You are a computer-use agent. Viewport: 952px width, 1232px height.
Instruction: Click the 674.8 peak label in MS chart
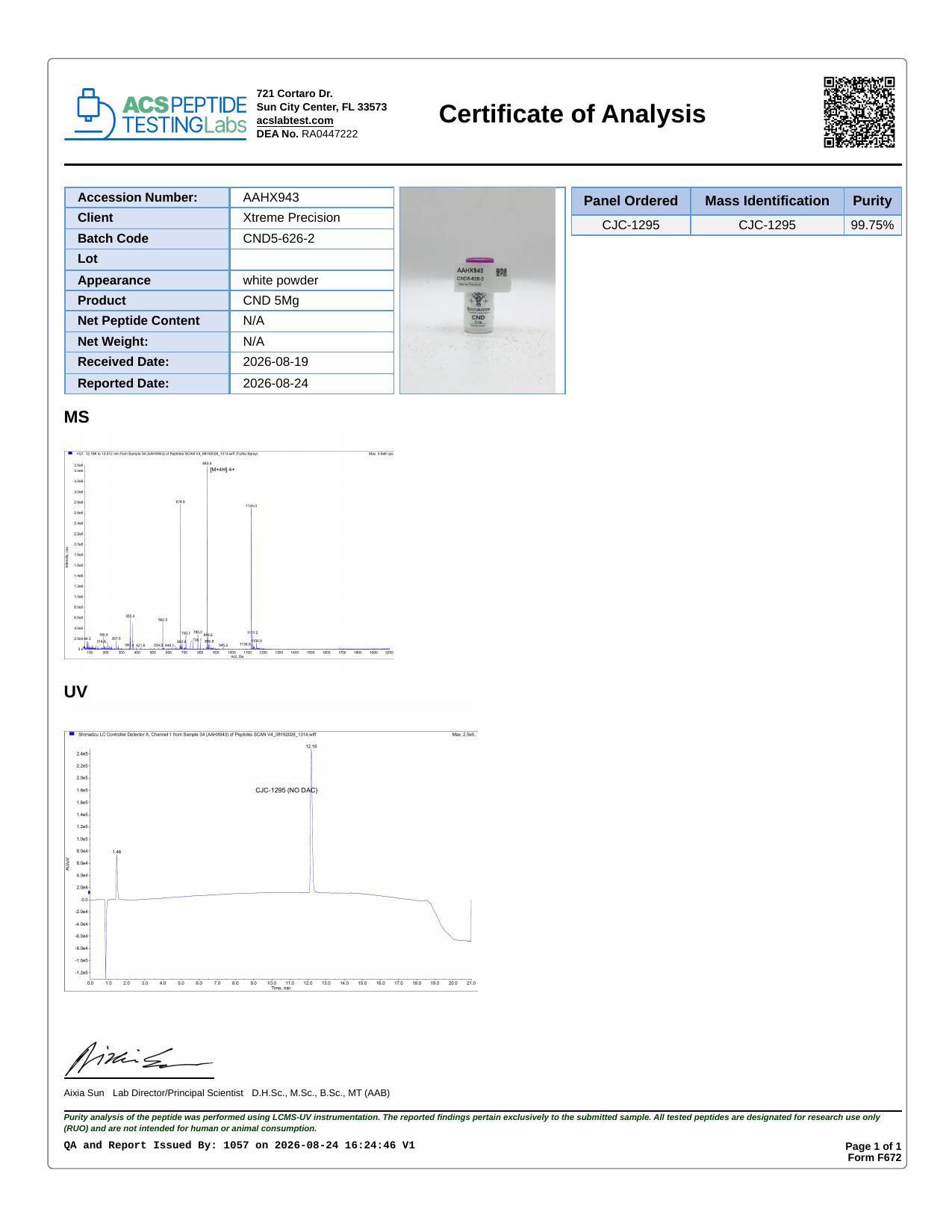coord(180,502)
